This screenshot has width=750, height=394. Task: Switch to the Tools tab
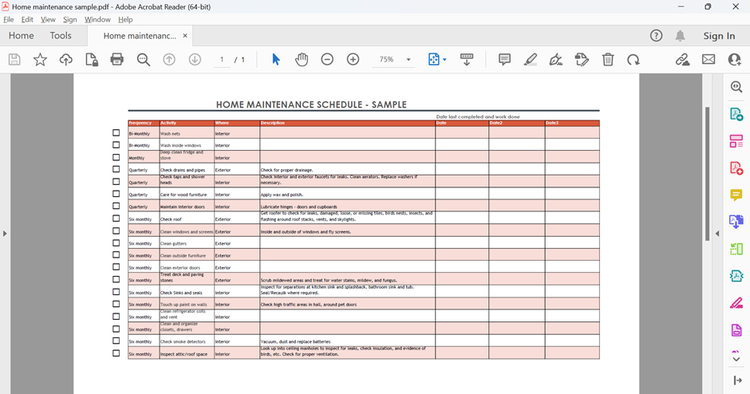tap(61, 36)
